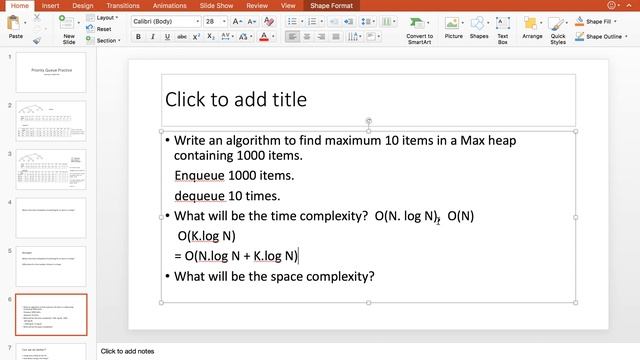Open the Slide Show tab
640x360 pixels.
(x=216, y=6)
